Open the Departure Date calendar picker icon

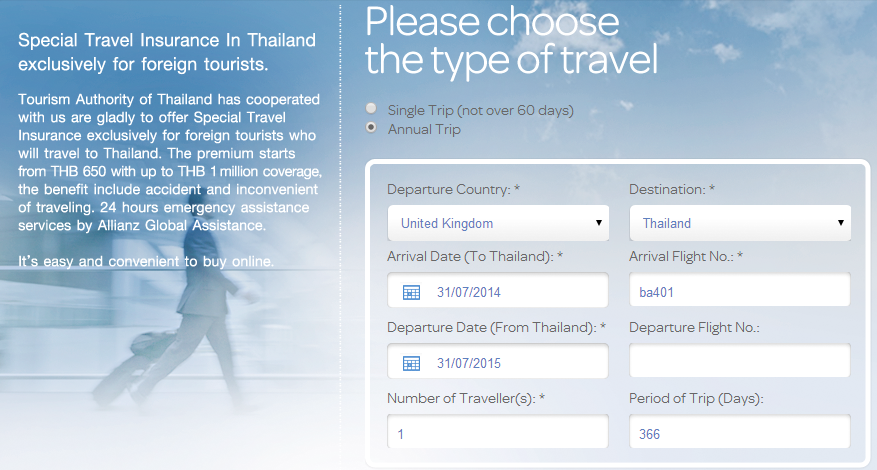pyautogui.click(x=411, y=362)
